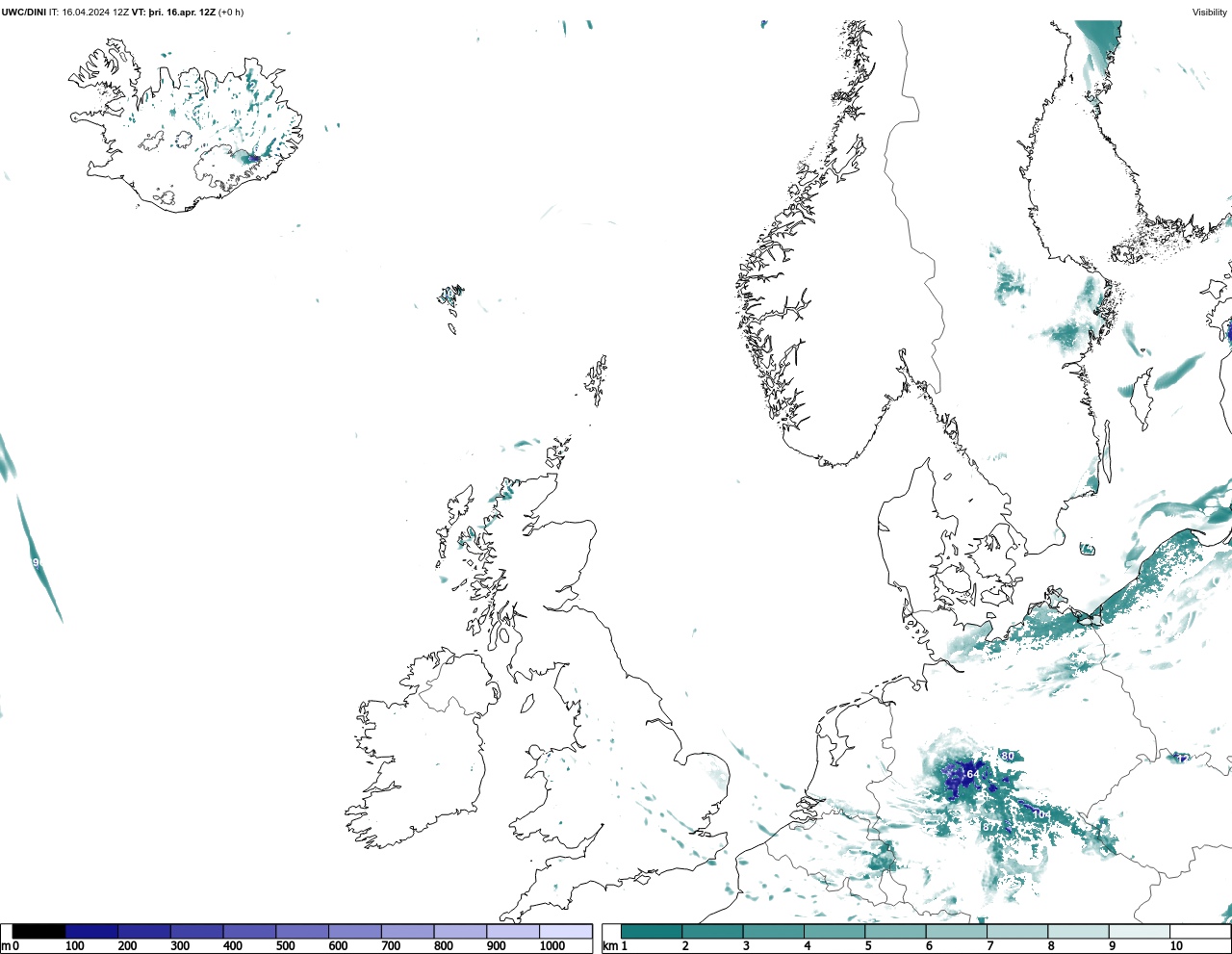Click the 700–800 m legend swatch
1232x954 pixels.
coord(407,931)
